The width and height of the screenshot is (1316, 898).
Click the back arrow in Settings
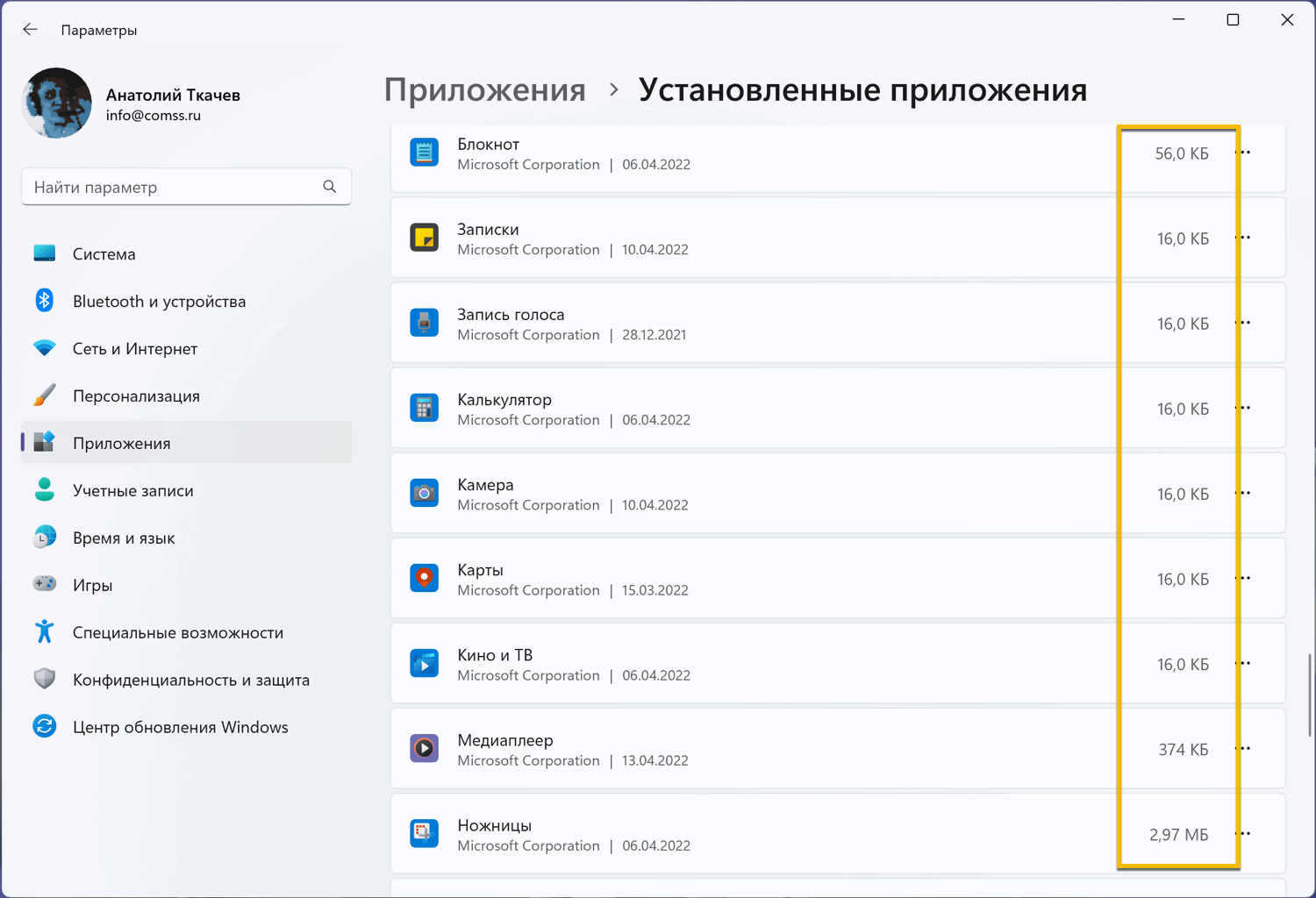(30, 30)
